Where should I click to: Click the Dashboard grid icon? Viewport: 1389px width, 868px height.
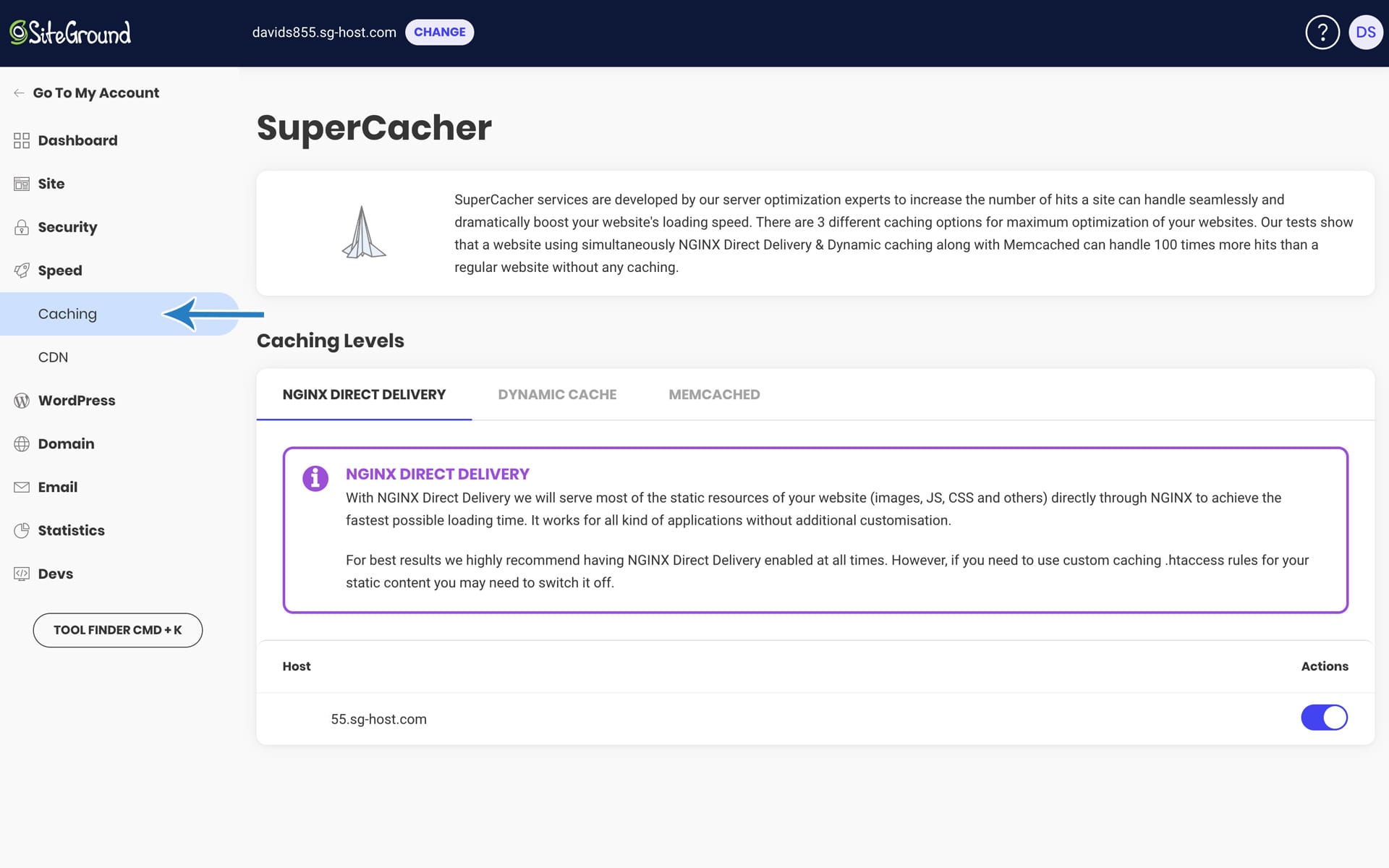point(22,140)
